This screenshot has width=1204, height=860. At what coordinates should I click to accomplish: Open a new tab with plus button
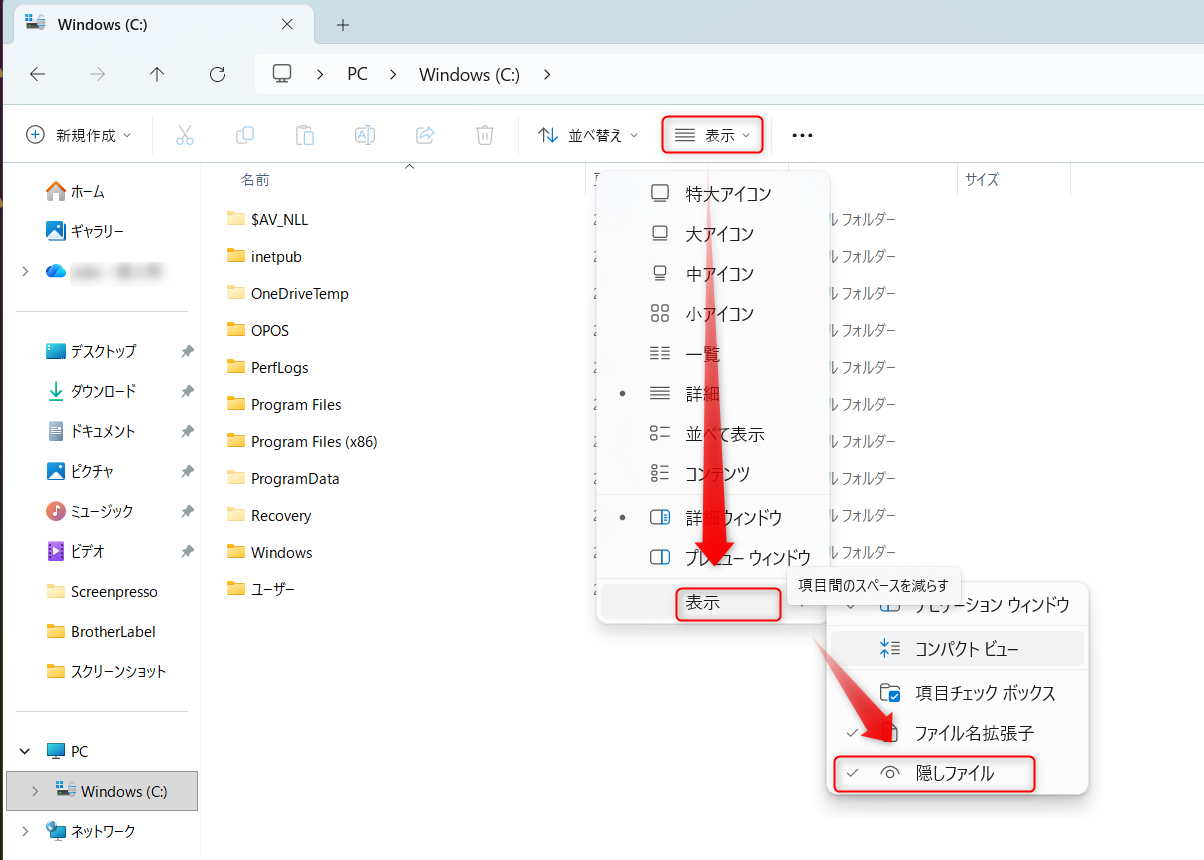tap(343, 25)
